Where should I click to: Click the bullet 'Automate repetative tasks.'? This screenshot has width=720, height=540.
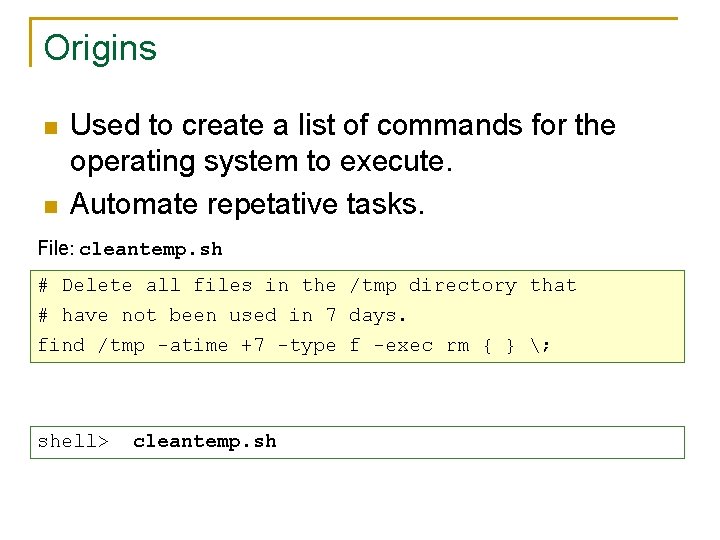pos(247,203)
